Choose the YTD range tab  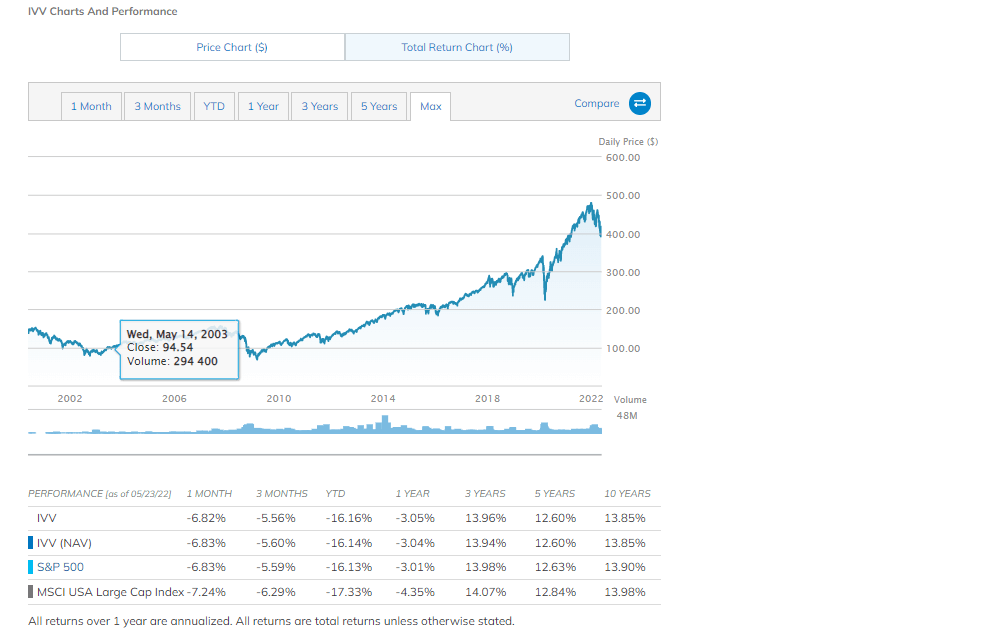pos(214,107)
